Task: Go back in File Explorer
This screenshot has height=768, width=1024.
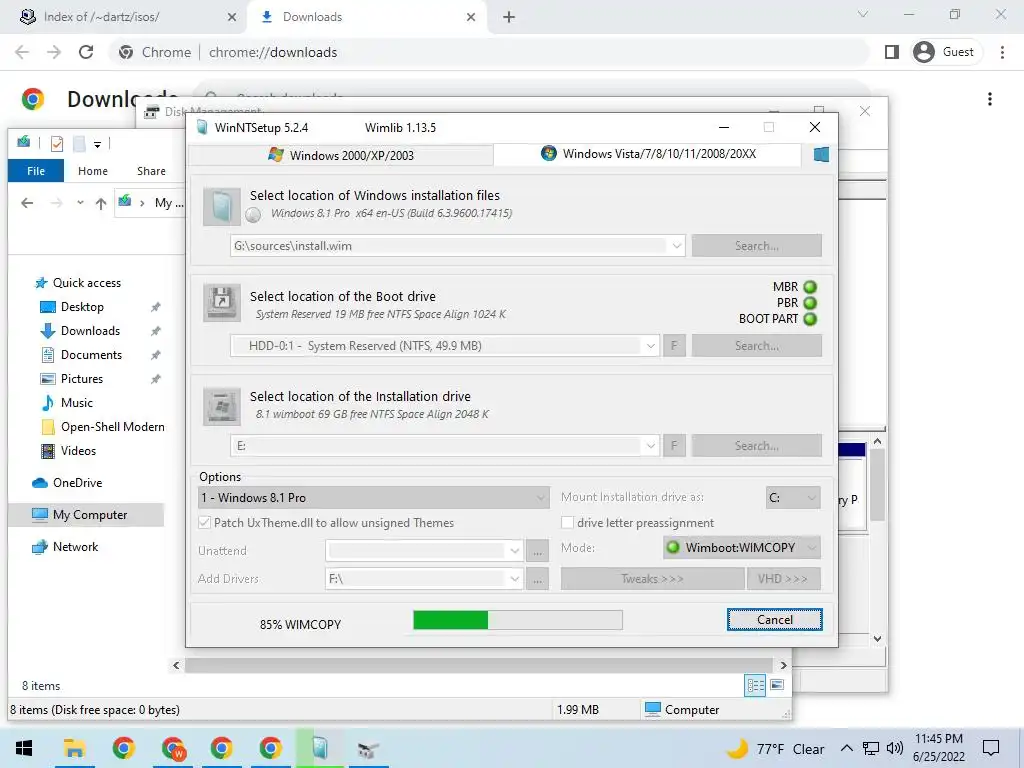Action: (27, 203)
